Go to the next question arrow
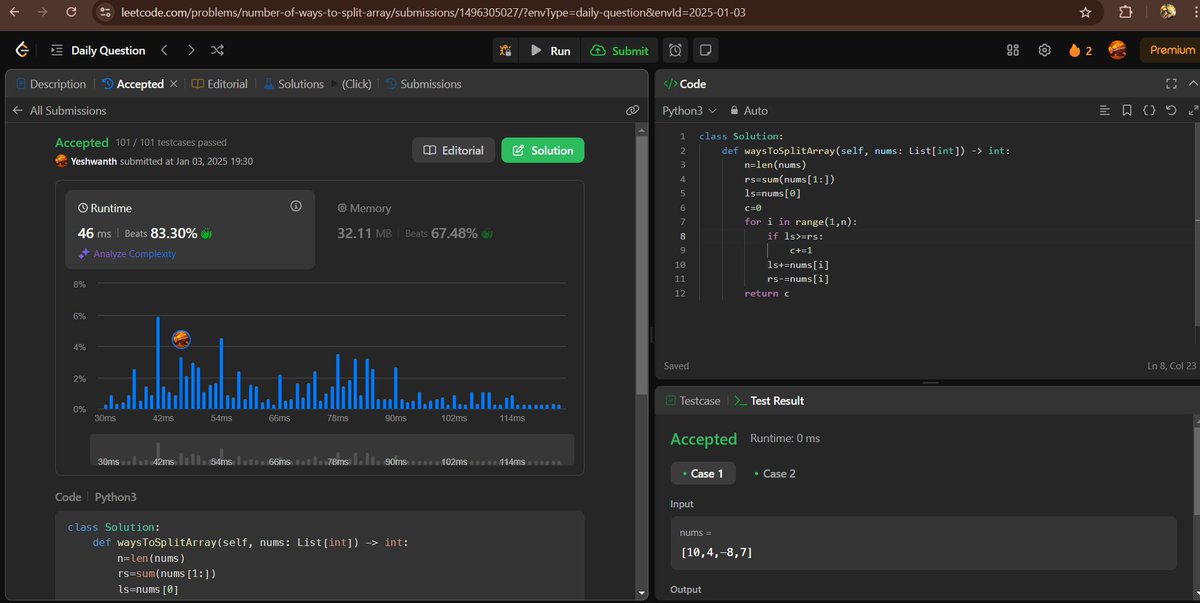 coord(191,50)
